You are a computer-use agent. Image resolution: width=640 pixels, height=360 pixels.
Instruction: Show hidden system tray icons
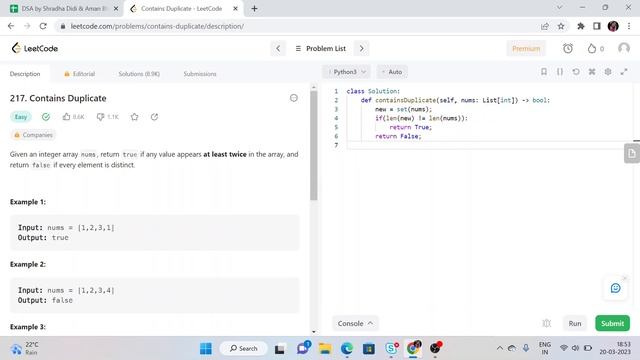(x=500, y=348)
